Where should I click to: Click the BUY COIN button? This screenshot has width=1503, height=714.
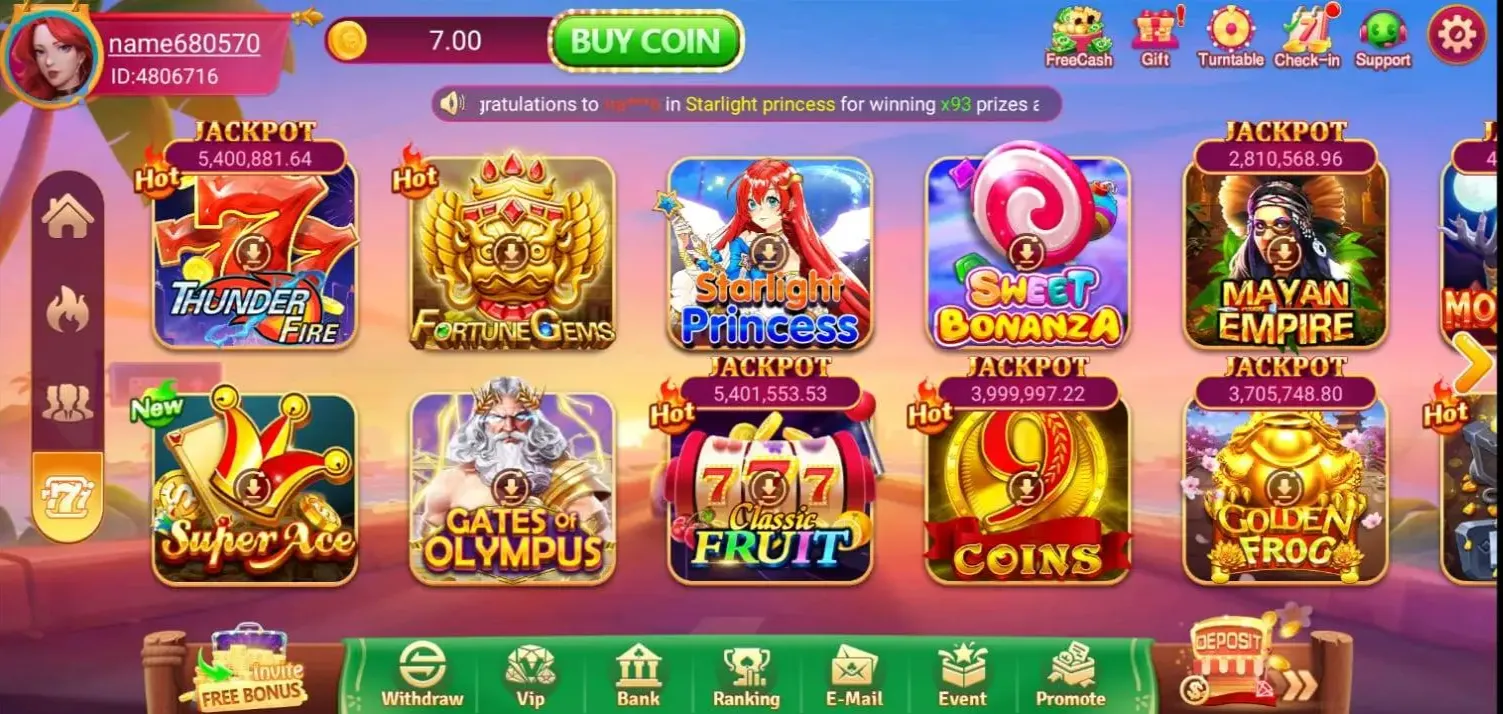tap(646, 41)
